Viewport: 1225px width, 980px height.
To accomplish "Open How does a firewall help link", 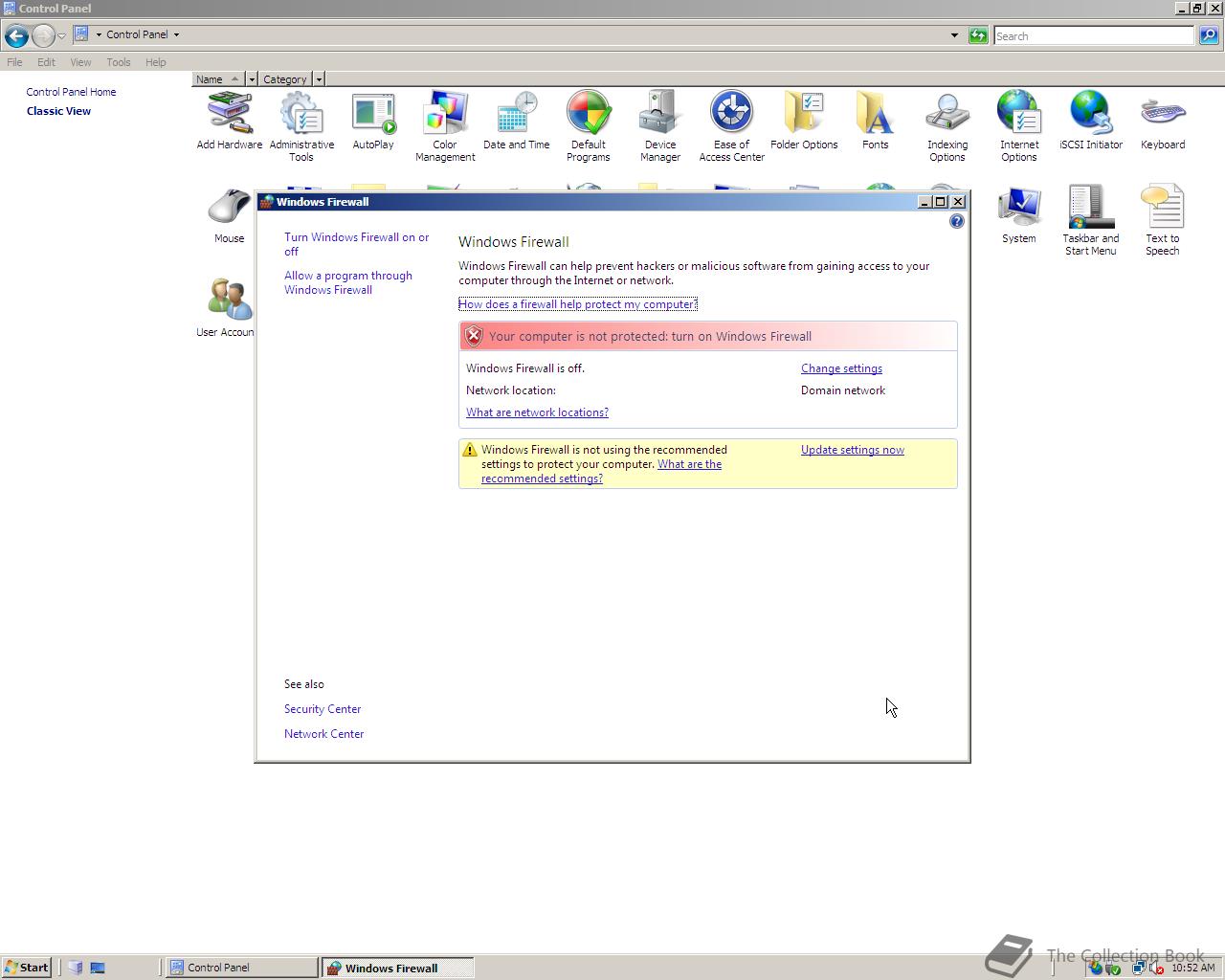I will pos(578,304).
